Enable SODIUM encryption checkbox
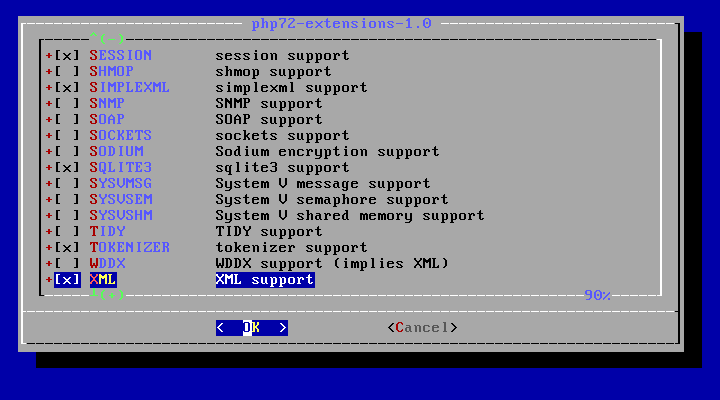 click(x=67, y=152)
